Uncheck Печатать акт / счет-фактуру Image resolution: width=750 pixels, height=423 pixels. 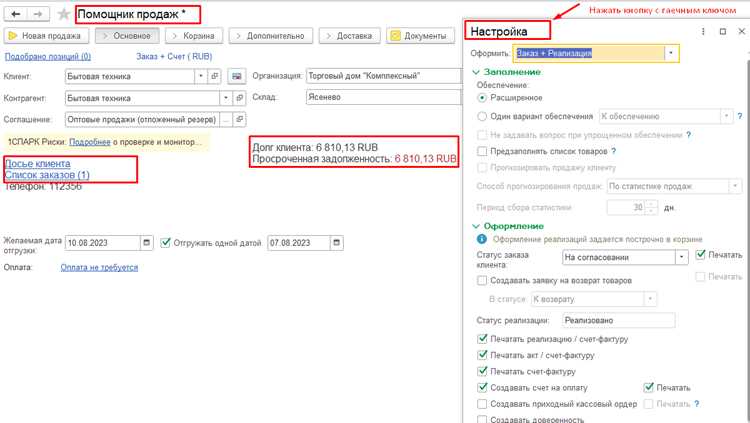482,355
